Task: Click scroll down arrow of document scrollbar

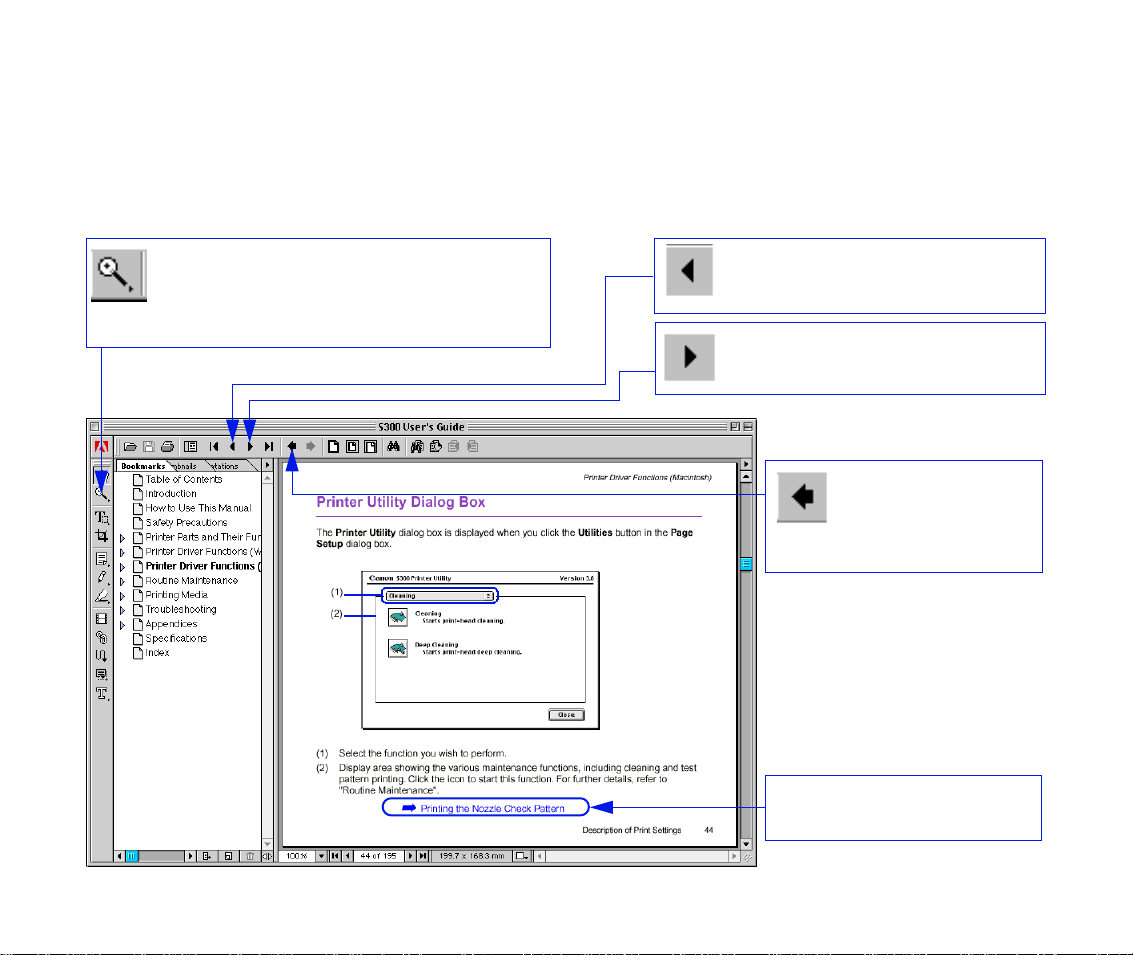Action: click(x=746, y=844)
